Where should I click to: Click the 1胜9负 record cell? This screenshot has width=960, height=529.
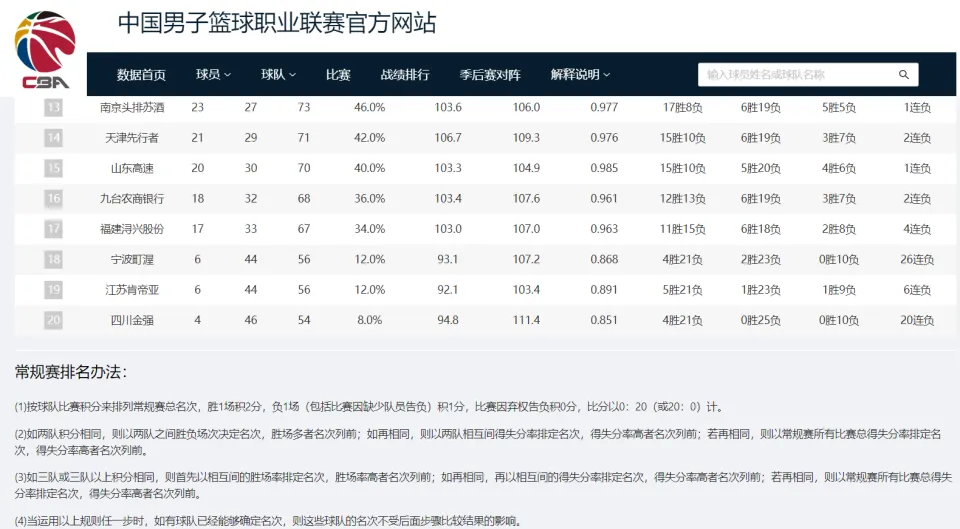(839, 290)
